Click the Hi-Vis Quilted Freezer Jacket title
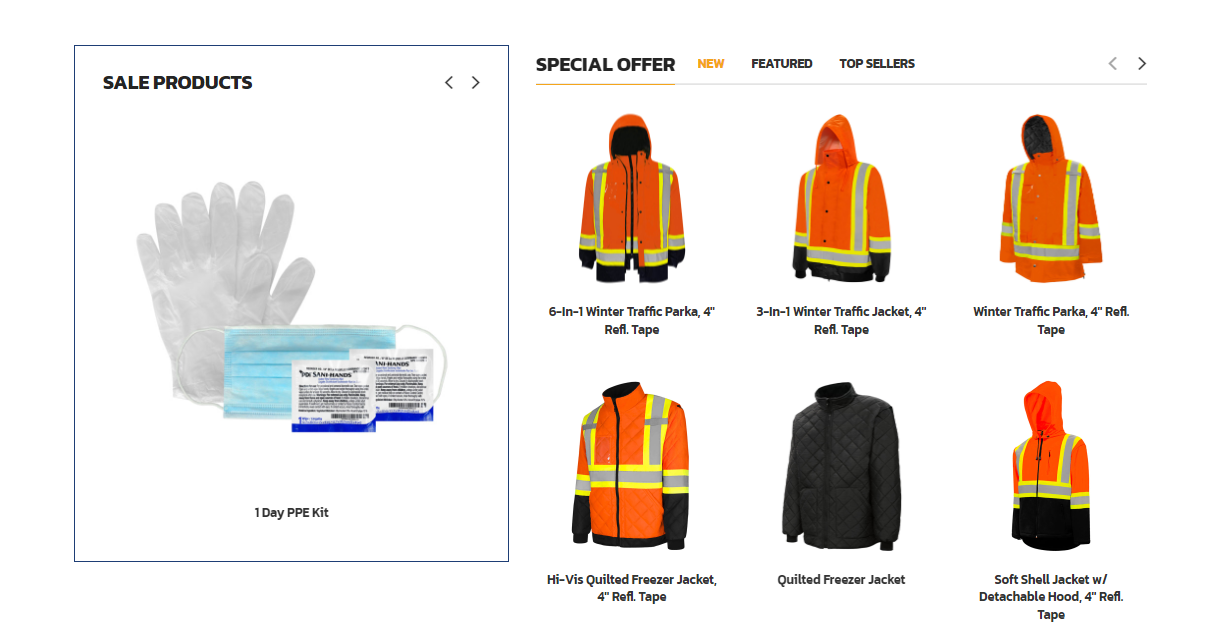 click(x=632, y=588)
